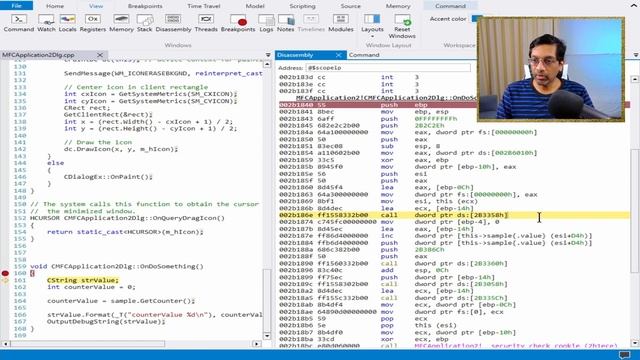Click 'CDialogEx::OnPaint();' line
The height and width of the screenshot is (360, 640).
pos(108,177)
